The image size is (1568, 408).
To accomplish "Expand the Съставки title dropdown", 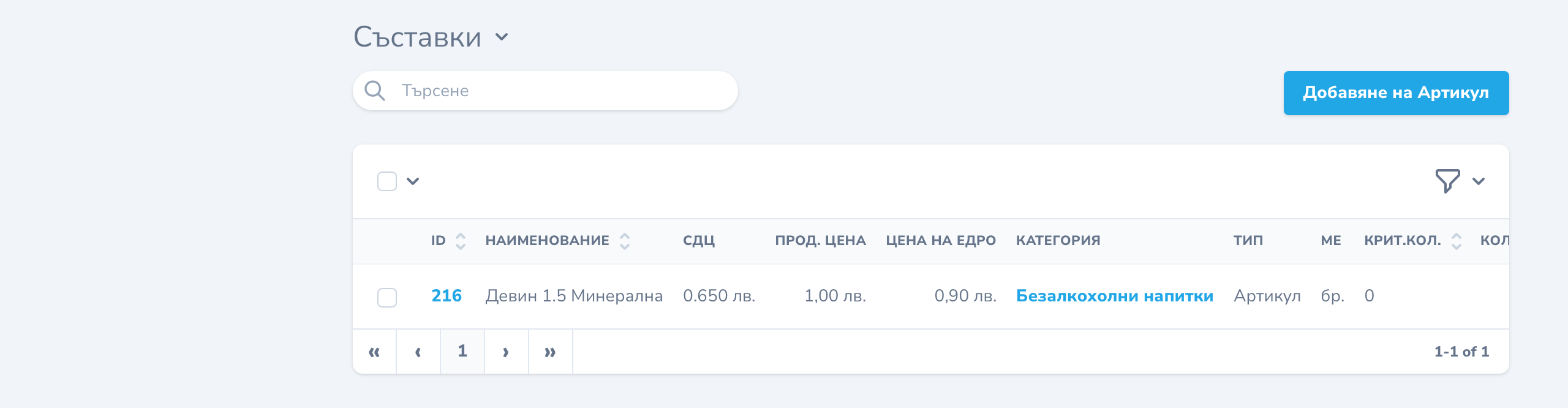I will (x=502, y=37).
